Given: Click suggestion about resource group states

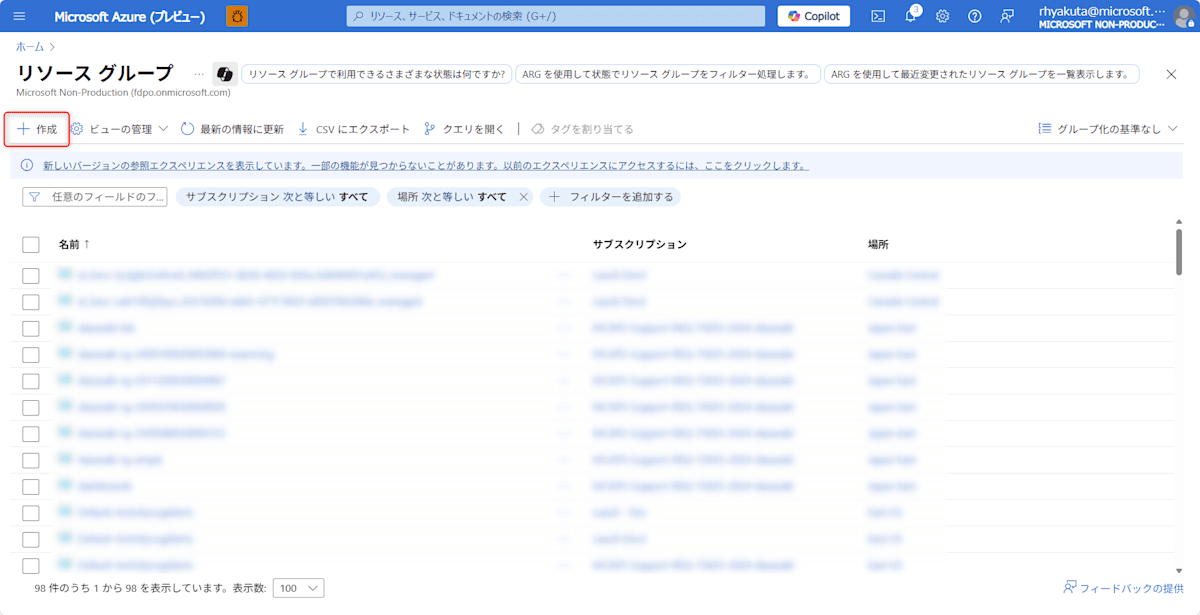Looking at the screenshot, I should point(377,74).
